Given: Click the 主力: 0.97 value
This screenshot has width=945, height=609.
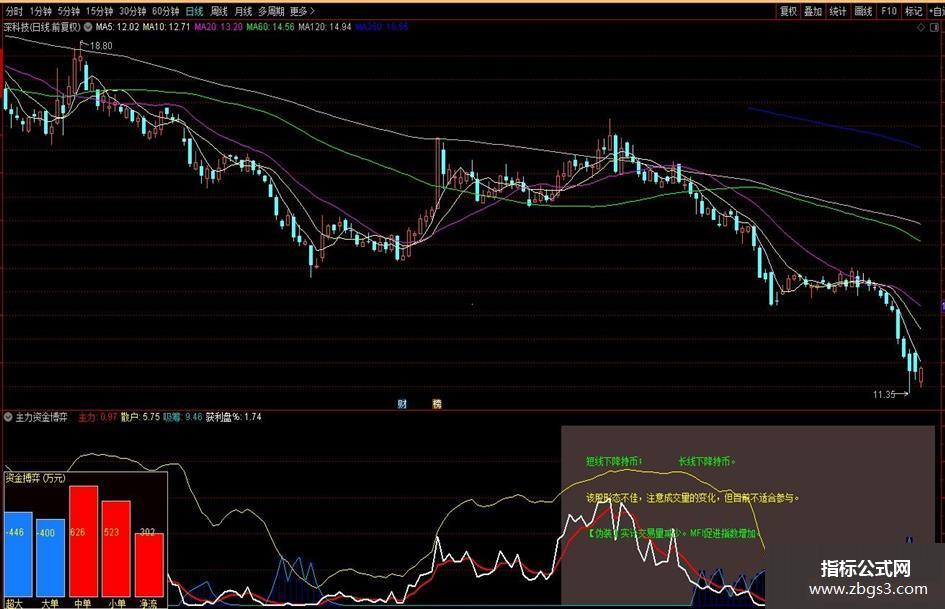Looking at the screenshot, I should point(98,417).
